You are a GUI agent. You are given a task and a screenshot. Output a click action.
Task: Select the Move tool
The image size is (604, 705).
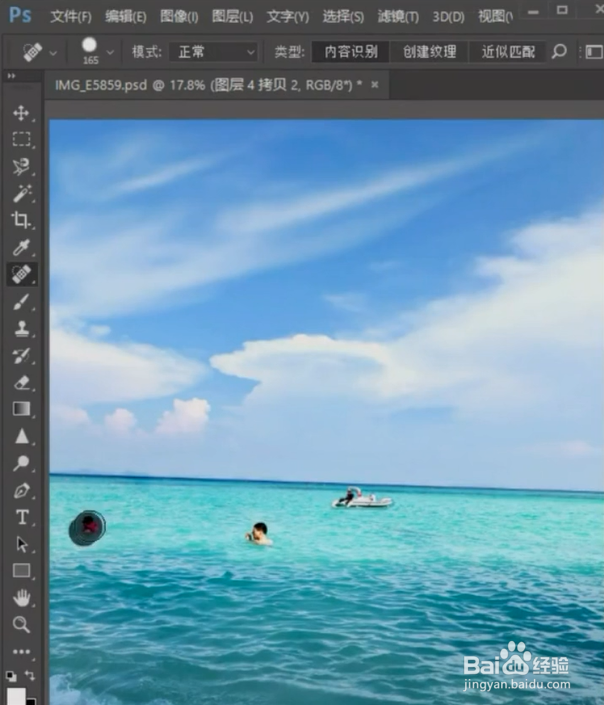[21, 113]
